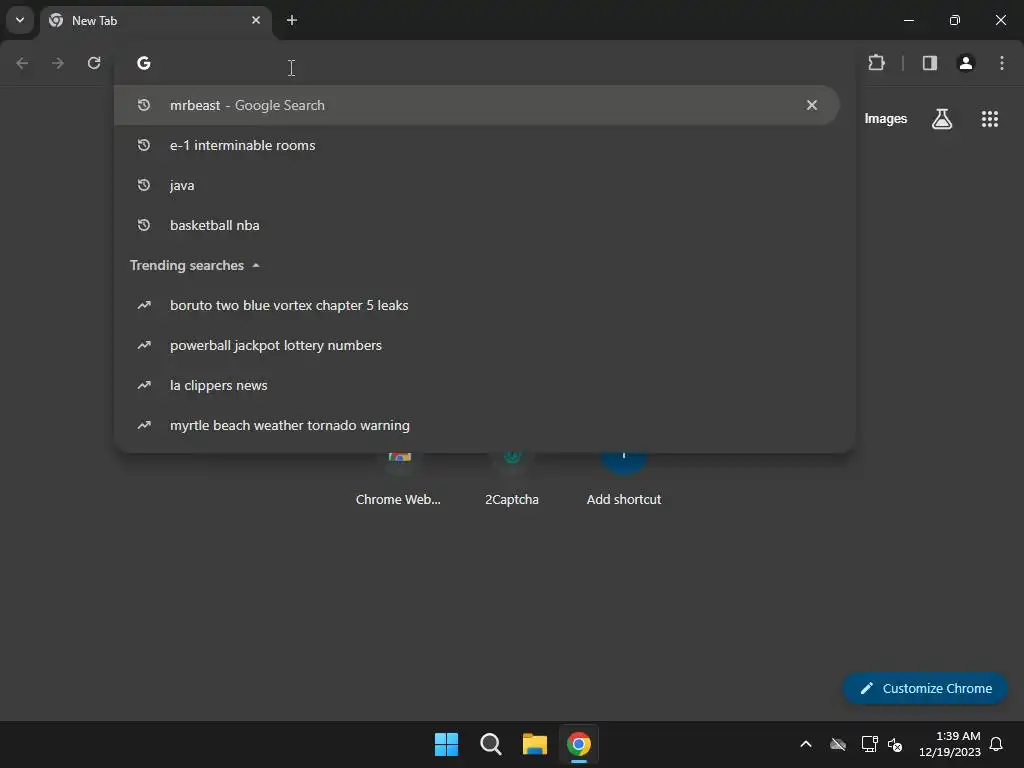
Task: Remove the mrbeast suggestion with X
Action: coord(812,105)
